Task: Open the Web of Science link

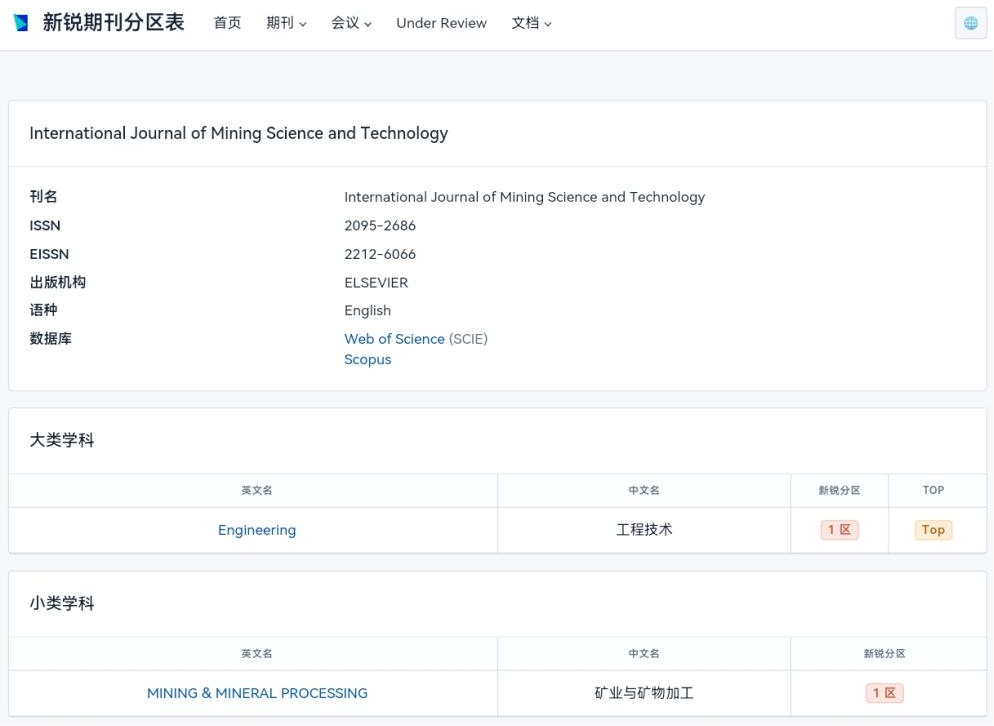Action: pos(394,339)
